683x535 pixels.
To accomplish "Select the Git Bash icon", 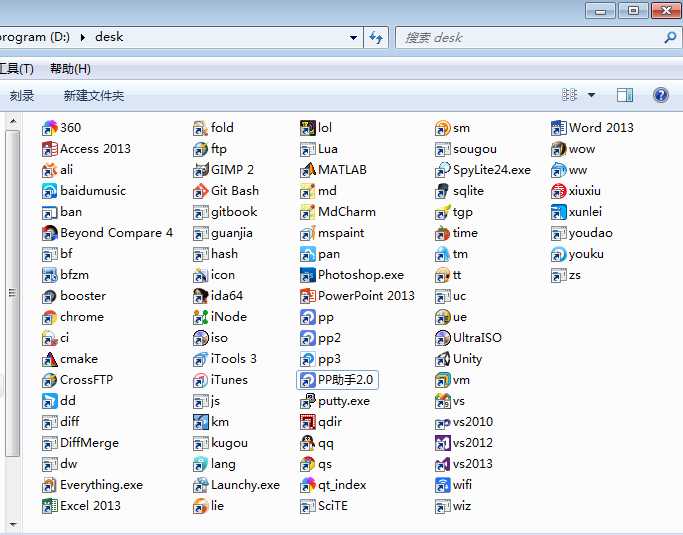I will coord(200,191).
